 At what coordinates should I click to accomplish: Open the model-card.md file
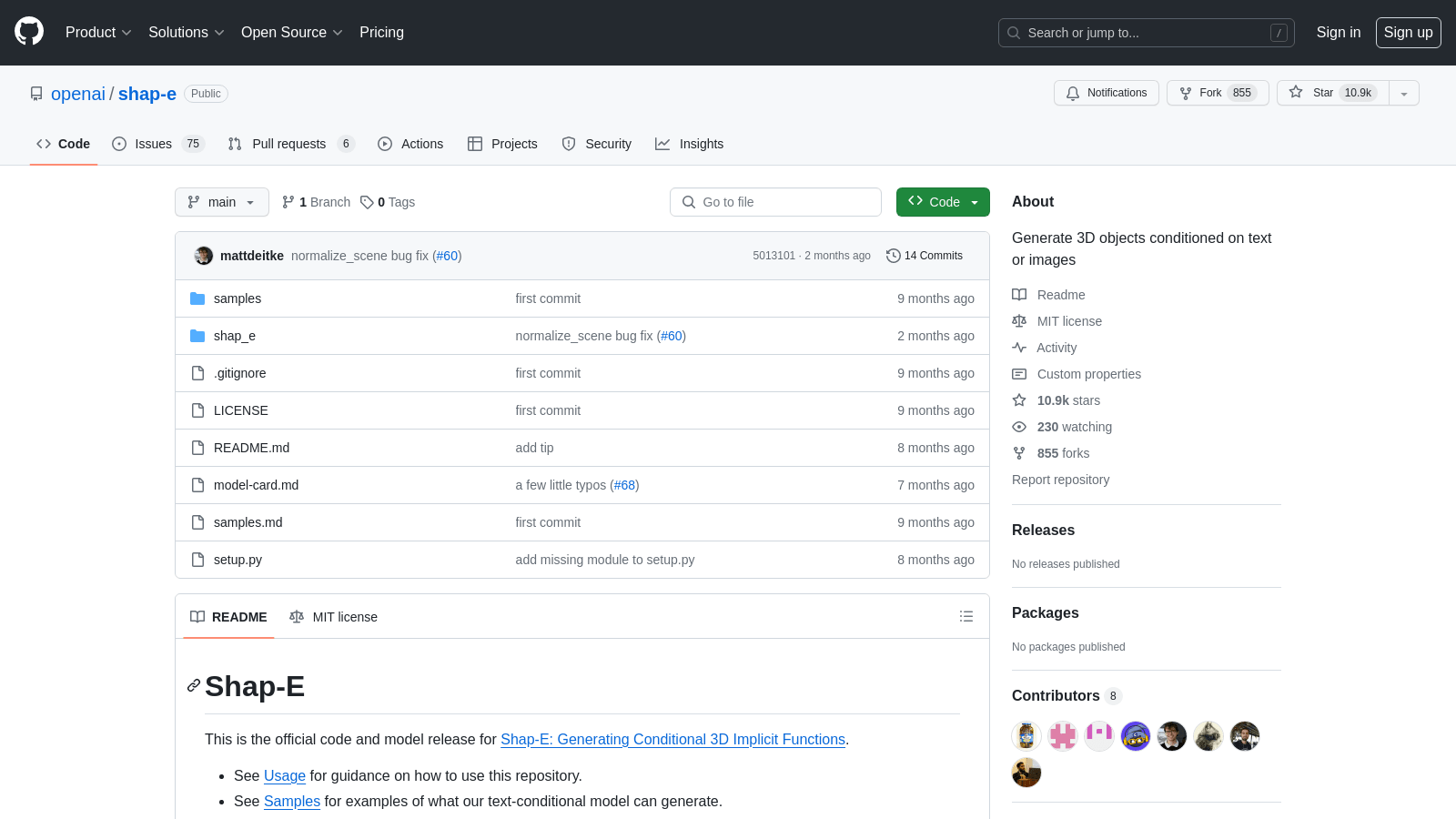pyautogui.click(x=256, y=485)
